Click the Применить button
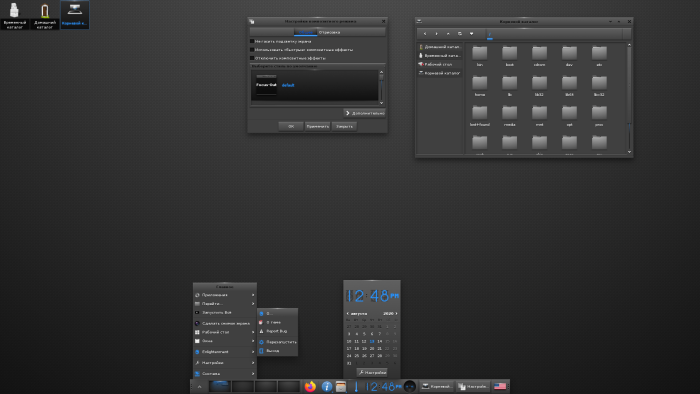700x394 pixels. point(317,126)
